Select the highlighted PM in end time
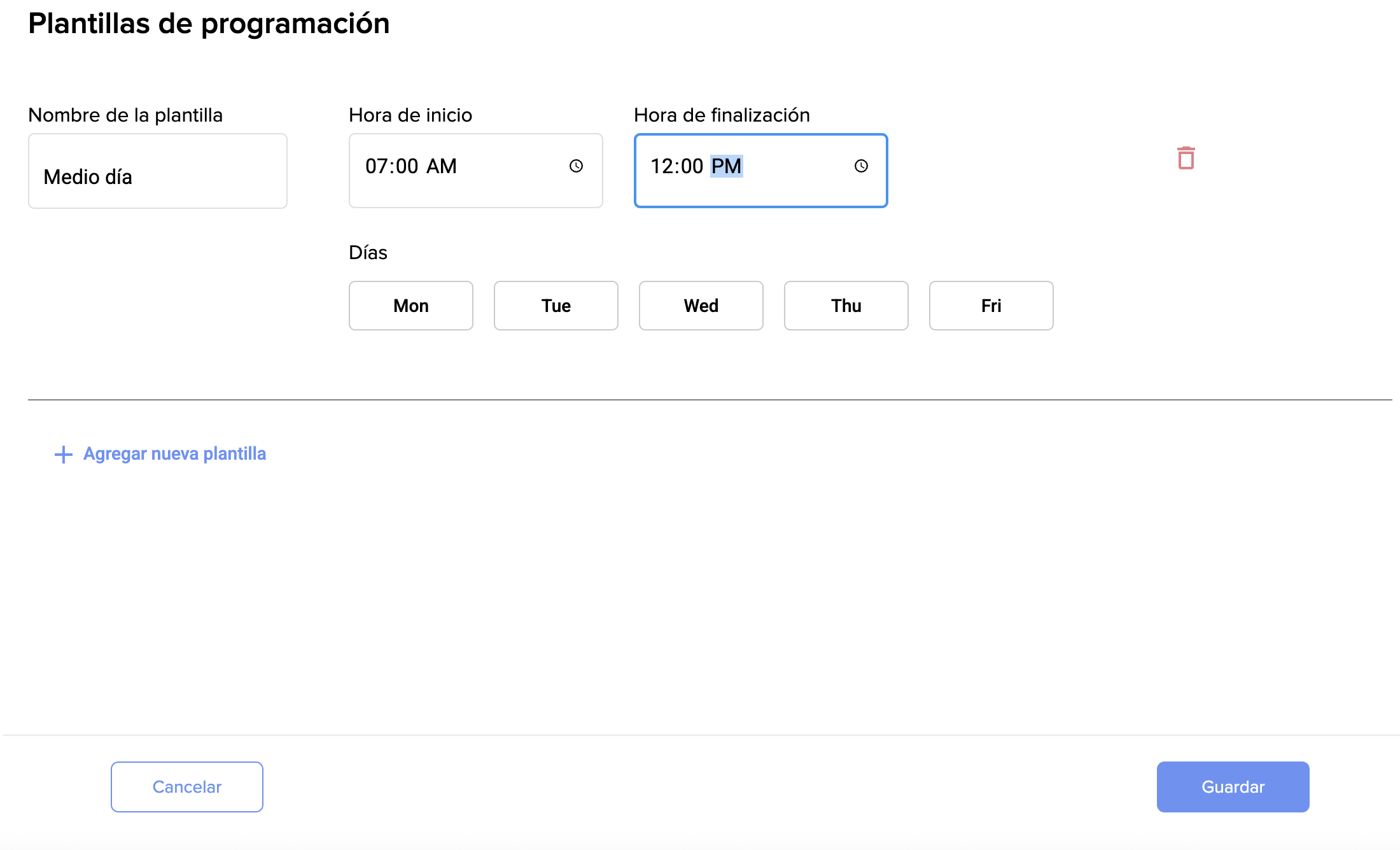This screenshot has height=850, width=1400. point(726,166)
